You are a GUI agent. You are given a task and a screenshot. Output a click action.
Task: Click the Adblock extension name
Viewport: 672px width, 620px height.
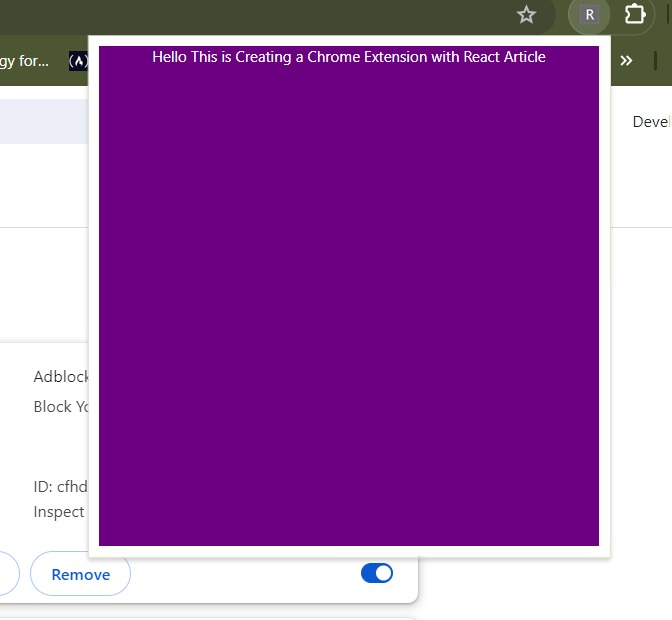point(61,377)
